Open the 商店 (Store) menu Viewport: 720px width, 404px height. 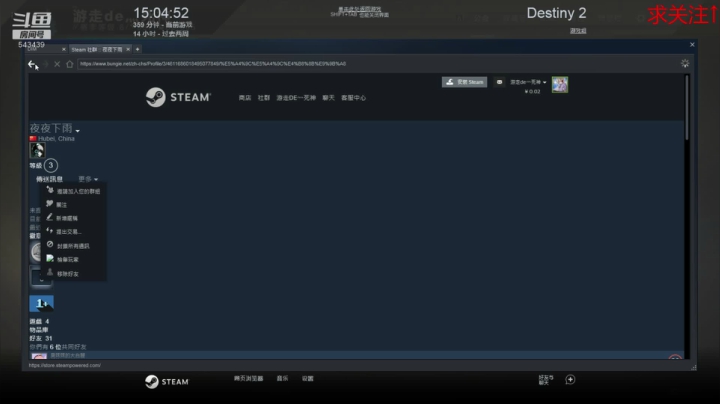tap(245, 98)
